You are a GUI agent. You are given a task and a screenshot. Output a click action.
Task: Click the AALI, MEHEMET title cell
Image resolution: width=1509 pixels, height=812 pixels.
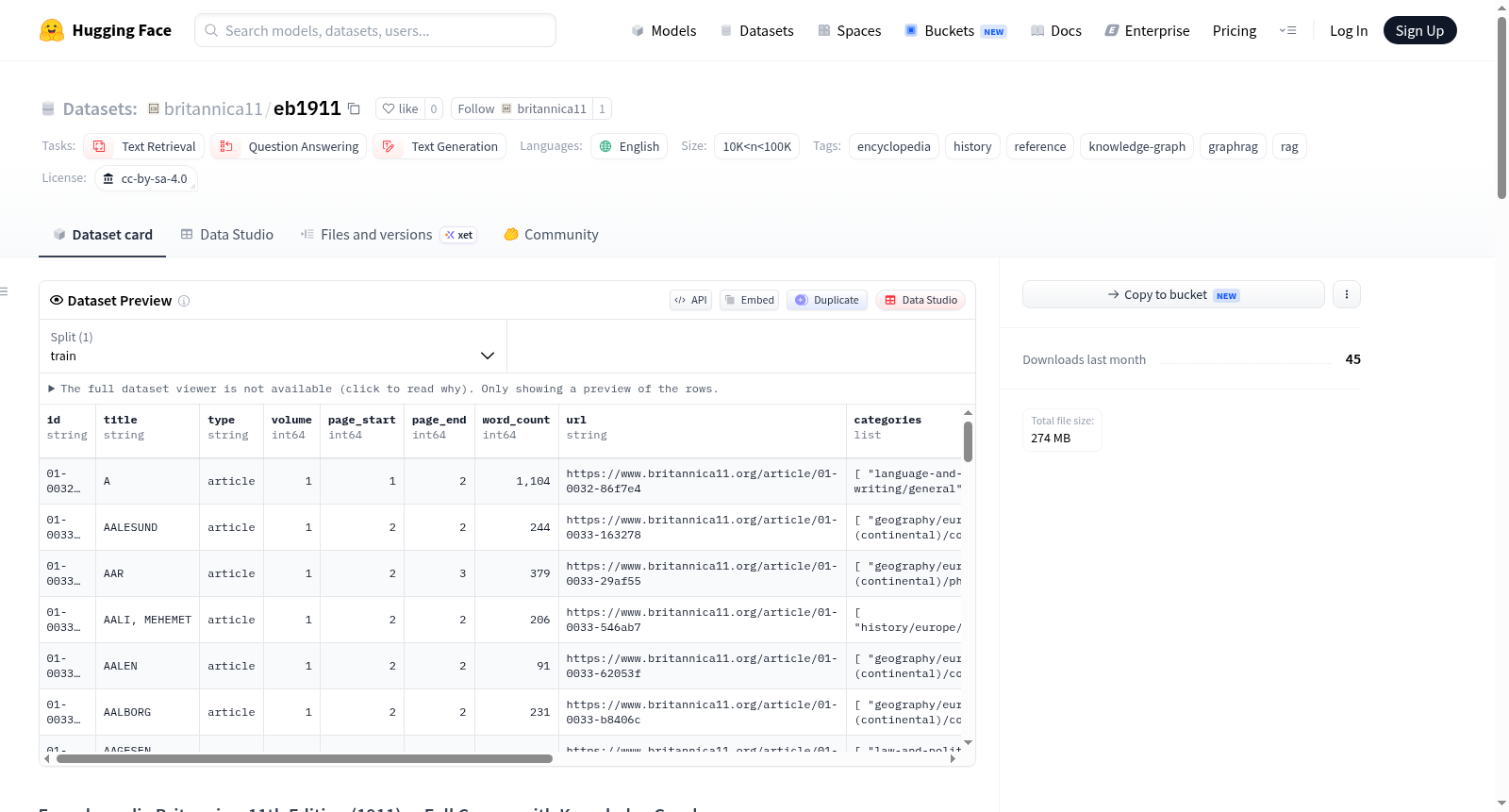tap(147, 620)
